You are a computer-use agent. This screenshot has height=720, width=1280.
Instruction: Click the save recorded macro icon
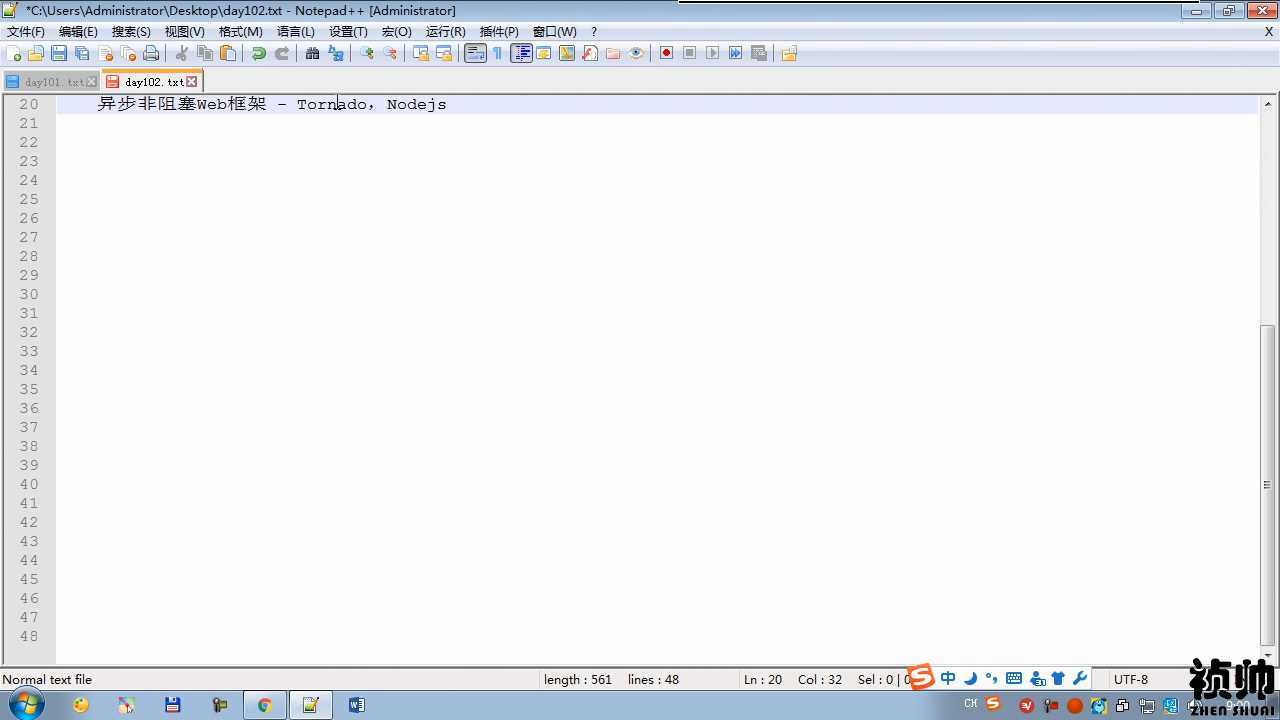(x=759, y=53)
